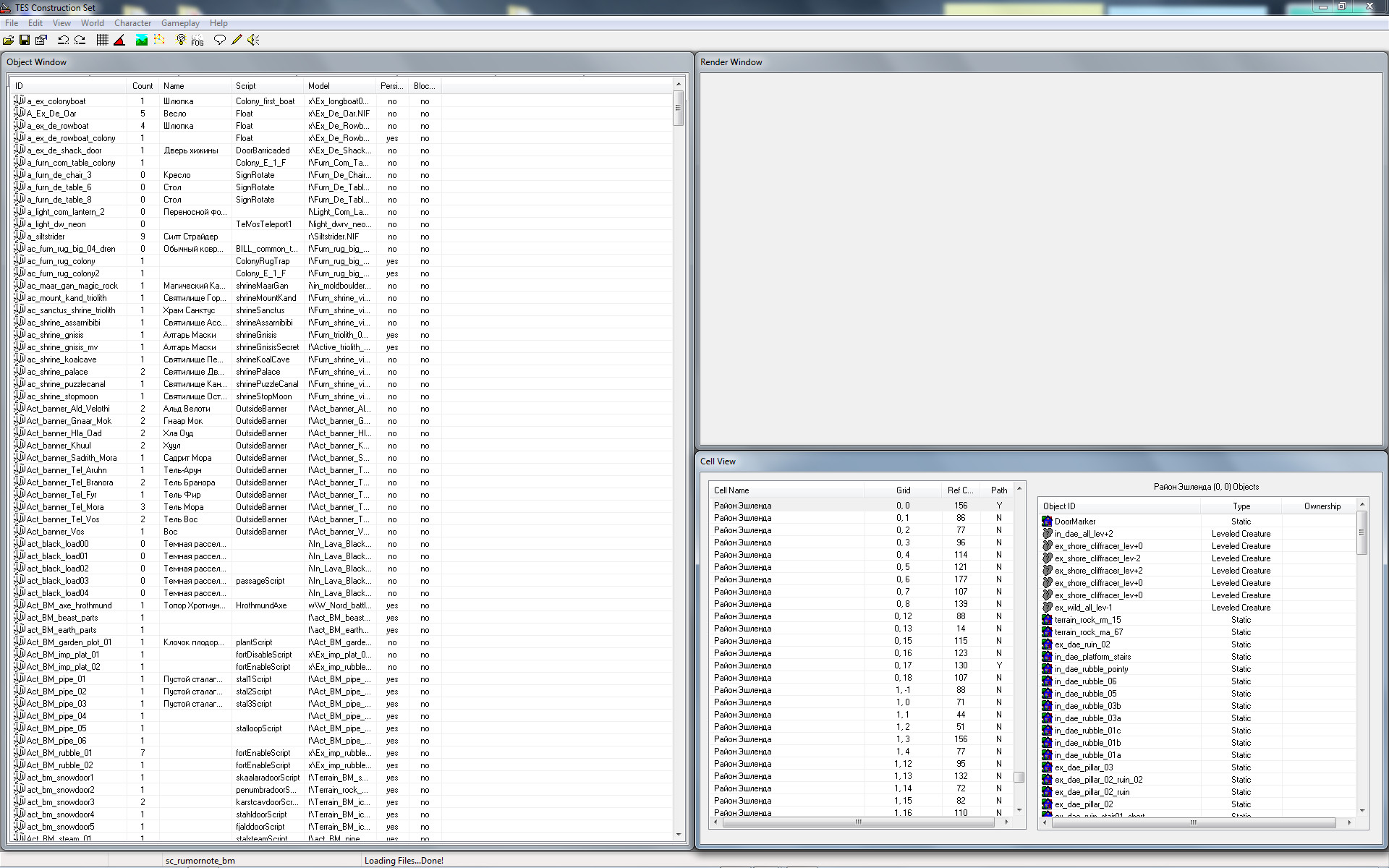Open the Character menu

point(132,23)
